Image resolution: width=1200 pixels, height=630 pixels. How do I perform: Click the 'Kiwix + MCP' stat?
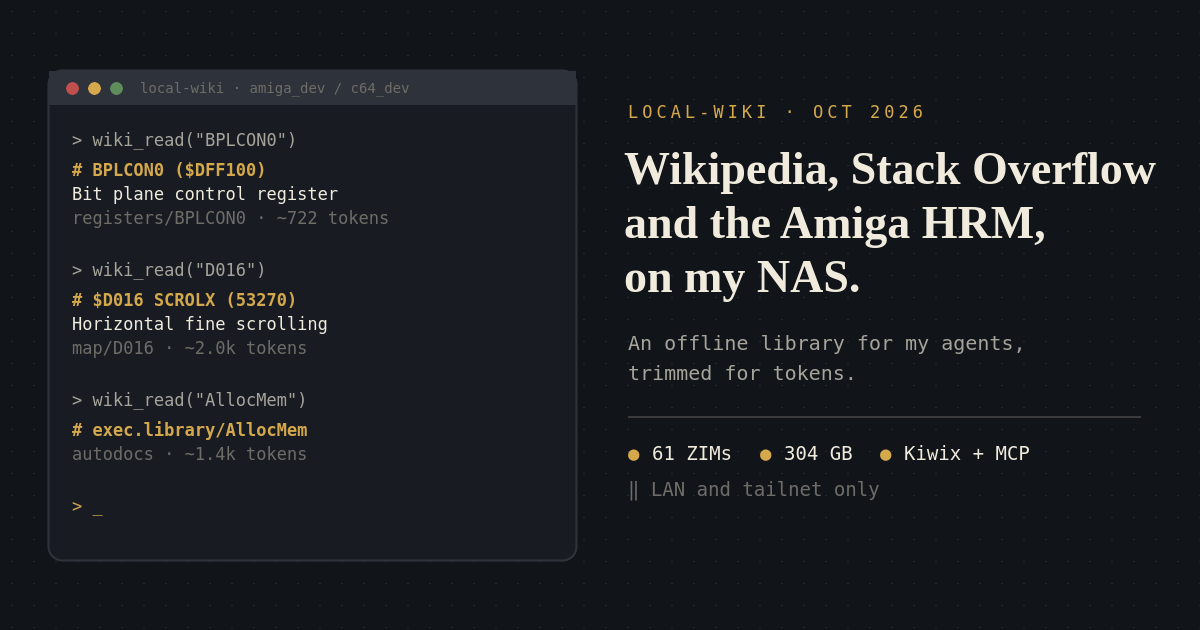(x=966, y=453)
